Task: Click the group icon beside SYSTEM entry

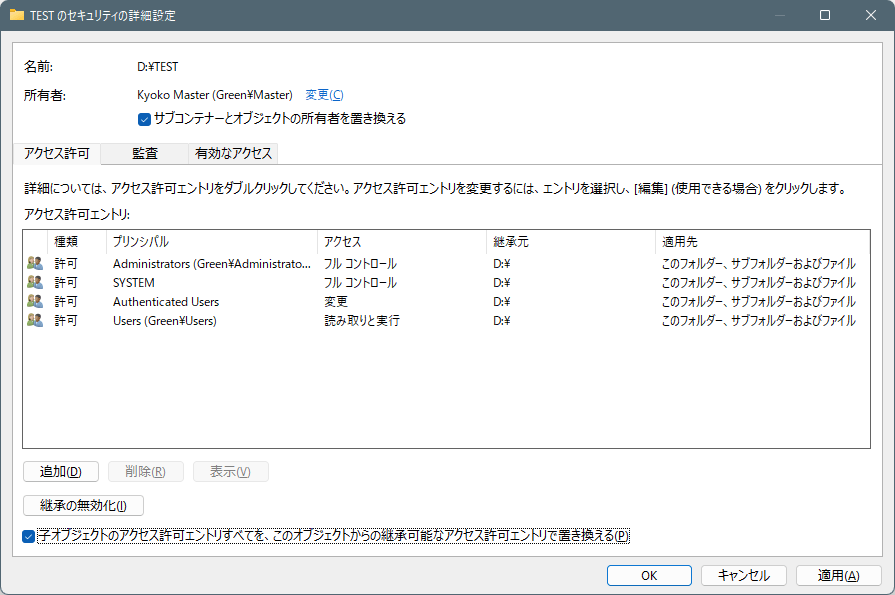Action: coord(35,282)
